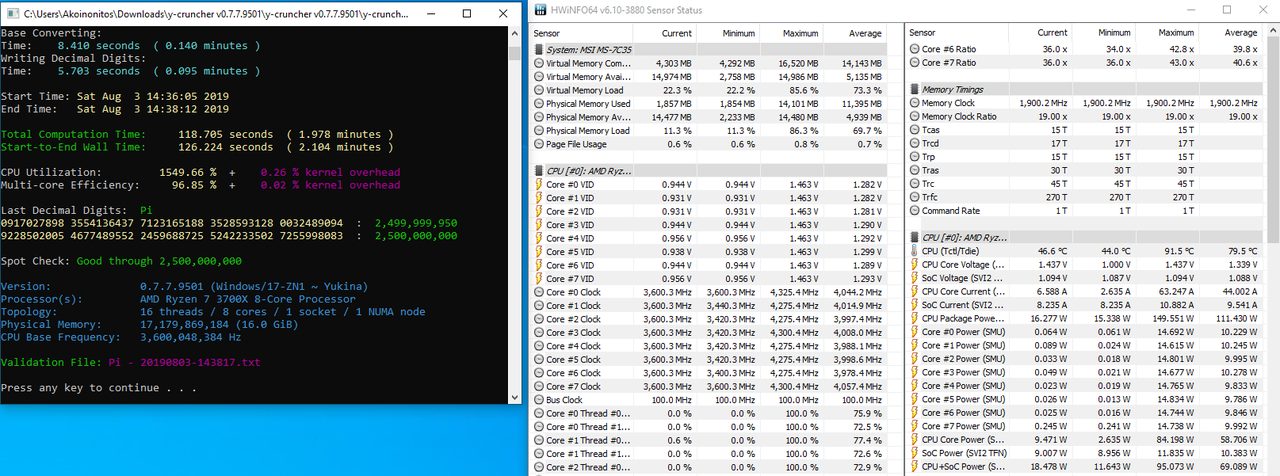
Task: Select the Core #0 Thread #0 usage row
Action: click(x=710, y=414)
